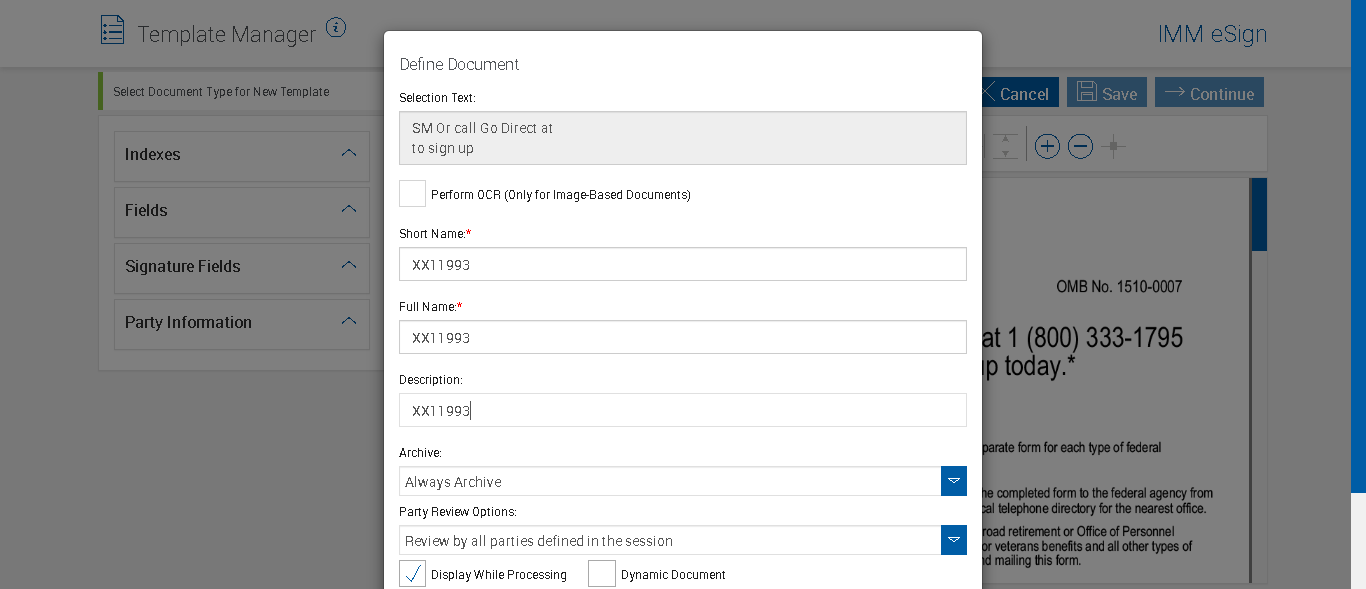This screenshot has height=589, width=1366.
Task: Tick the Dynamic Document checkbox
Action: click(x=602, y=574)
